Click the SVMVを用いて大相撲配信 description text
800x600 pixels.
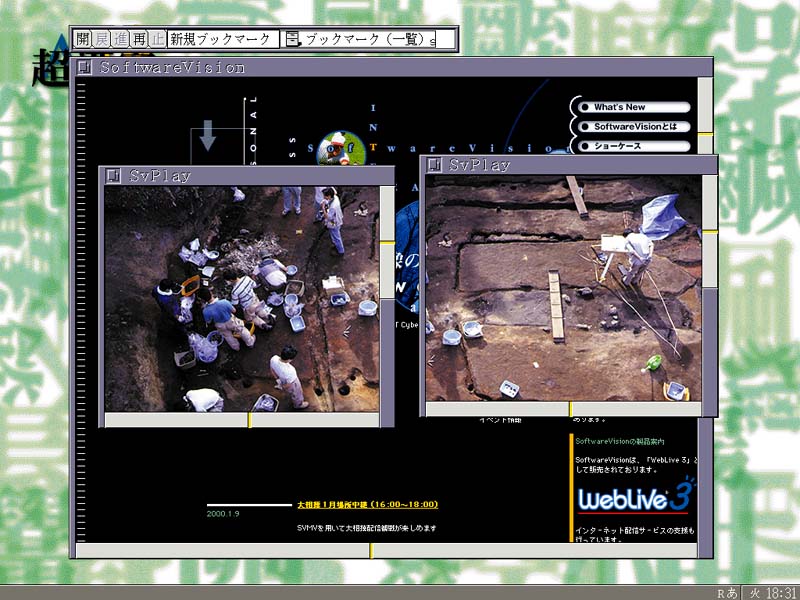click(x=366, y=528)
